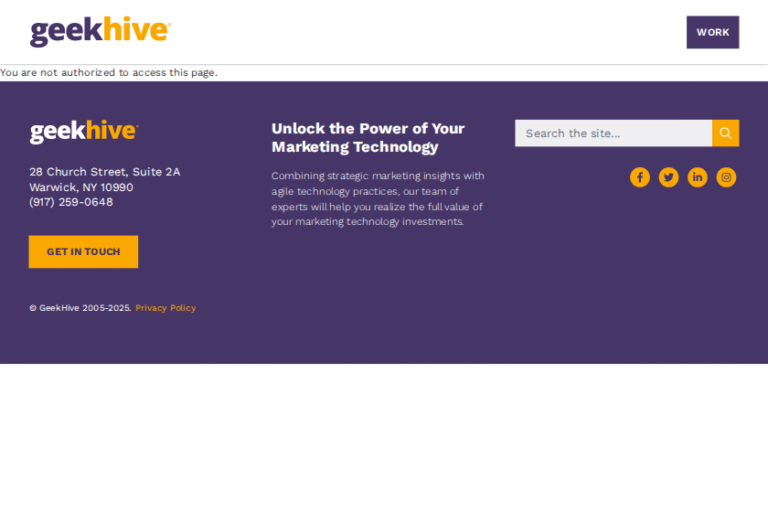Screen dimensions: 768x512
Task: Open the Privacy Policy link
Action: tap(166, 308)
